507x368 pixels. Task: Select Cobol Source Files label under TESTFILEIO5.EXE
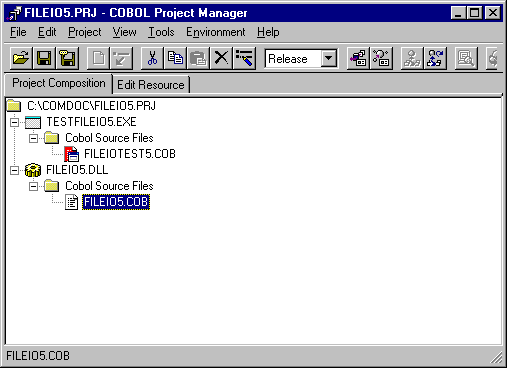[109, 138]
